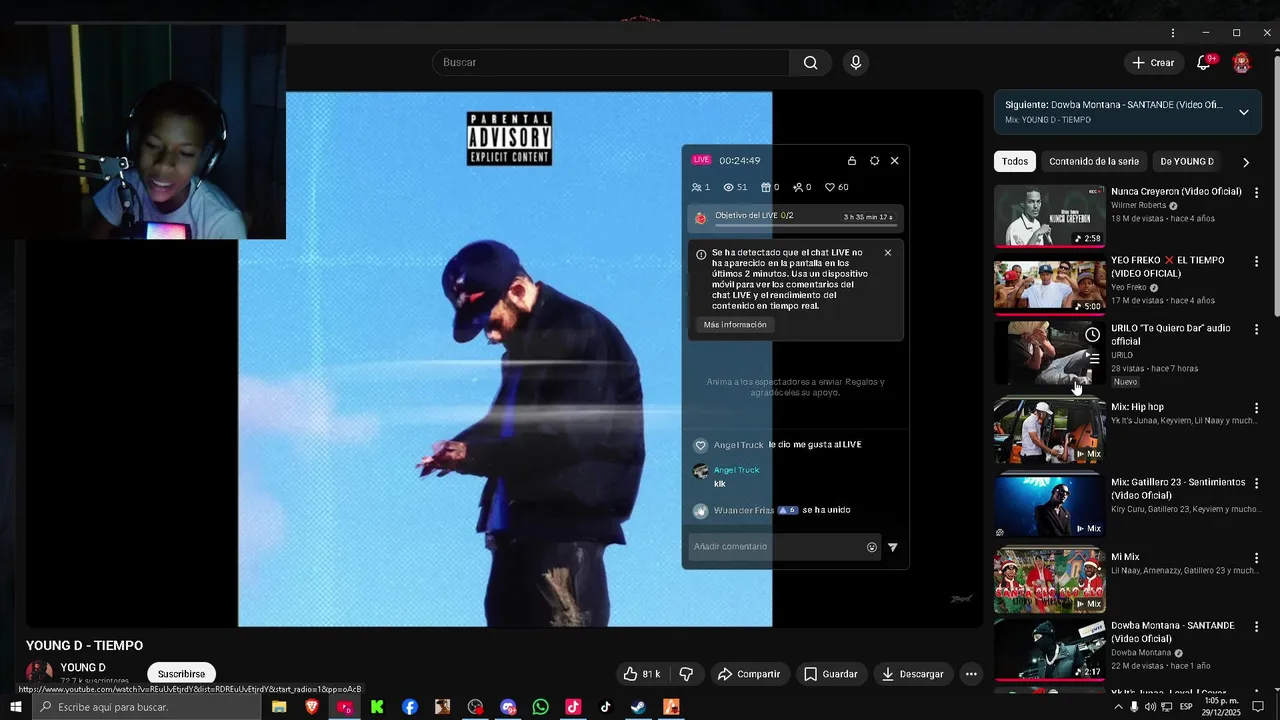Open emoji picker in comment box

(x=872, y=547)
